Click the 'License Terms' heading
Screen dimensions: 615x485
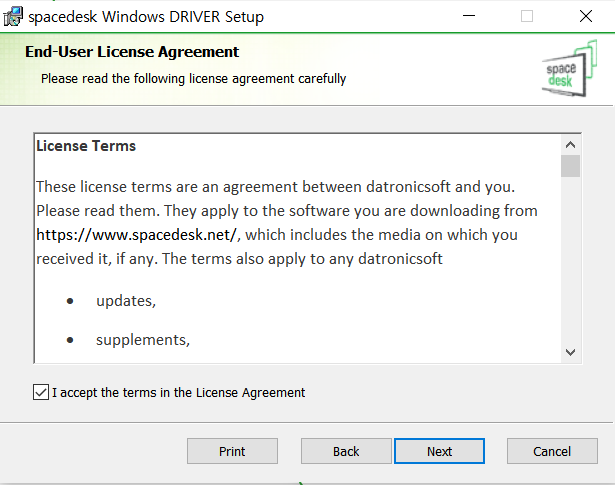(x=86, y=146)
